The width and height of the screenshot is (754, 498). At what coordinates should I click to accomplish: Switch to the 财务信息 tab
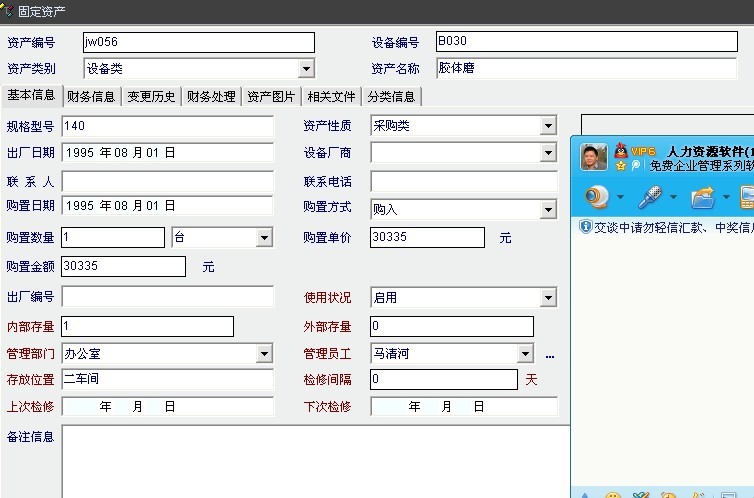91,97
